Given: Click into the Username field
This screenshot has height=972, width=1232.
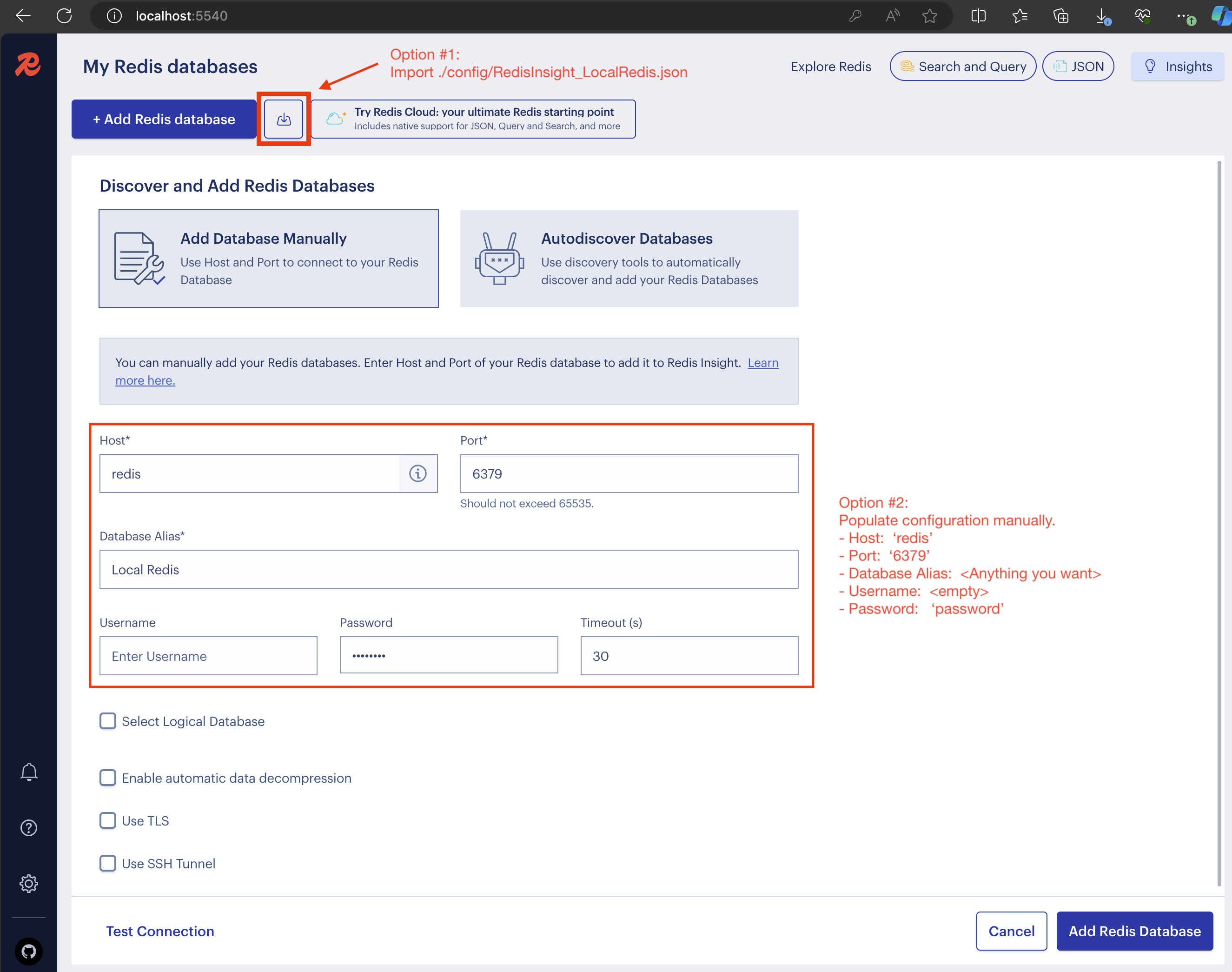Looking at the screenshot, I should 208,656.
